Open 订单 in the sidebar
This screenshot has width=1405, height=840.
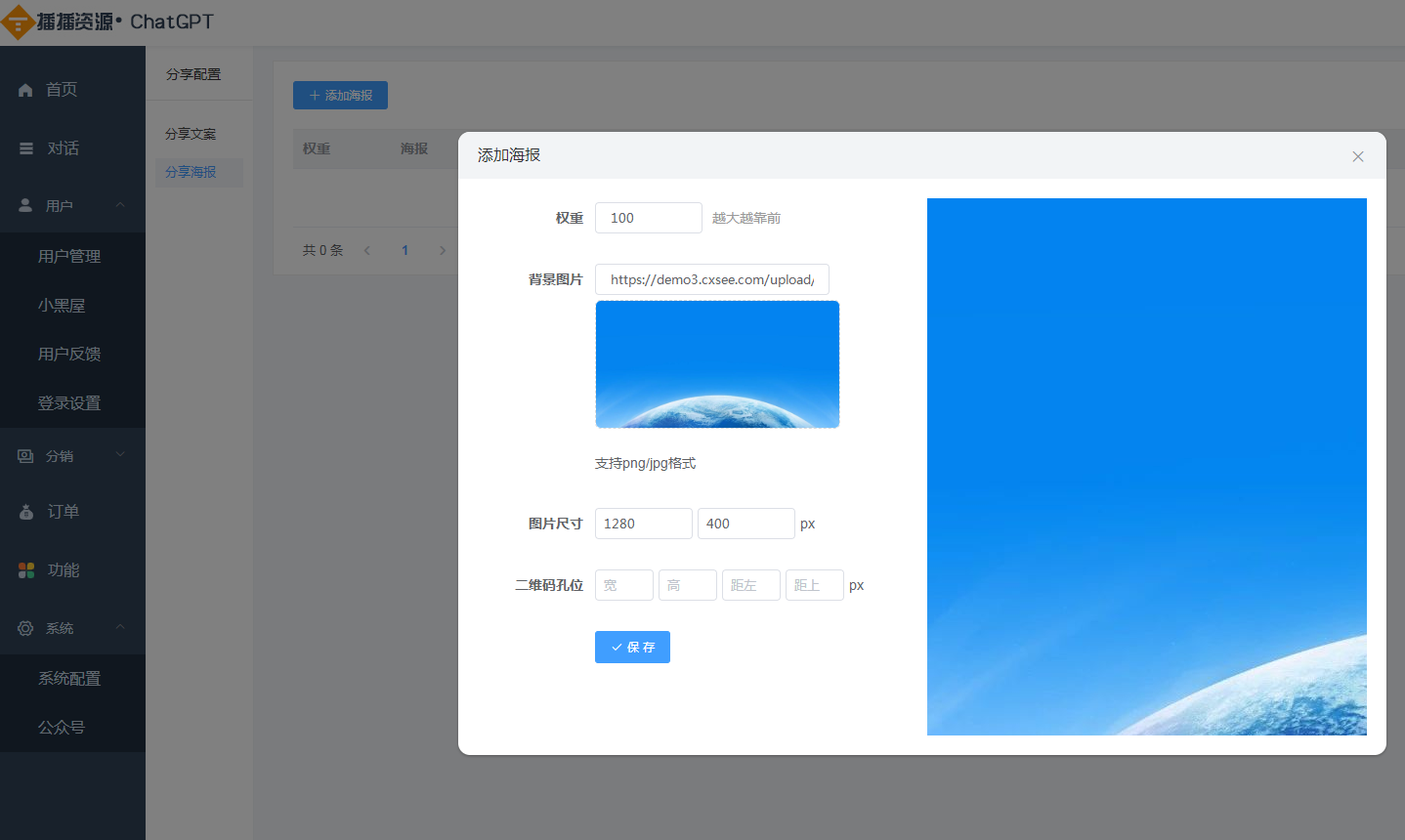(x=72, y=512)
